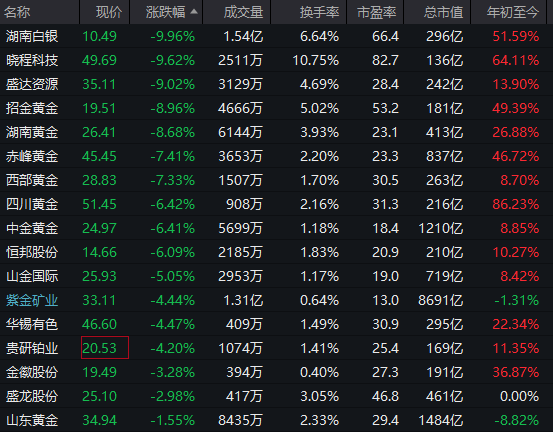Viewport: 553px width, 432px height.
Task: Select stock 恒邦股份
Action: tap(32, 252)
